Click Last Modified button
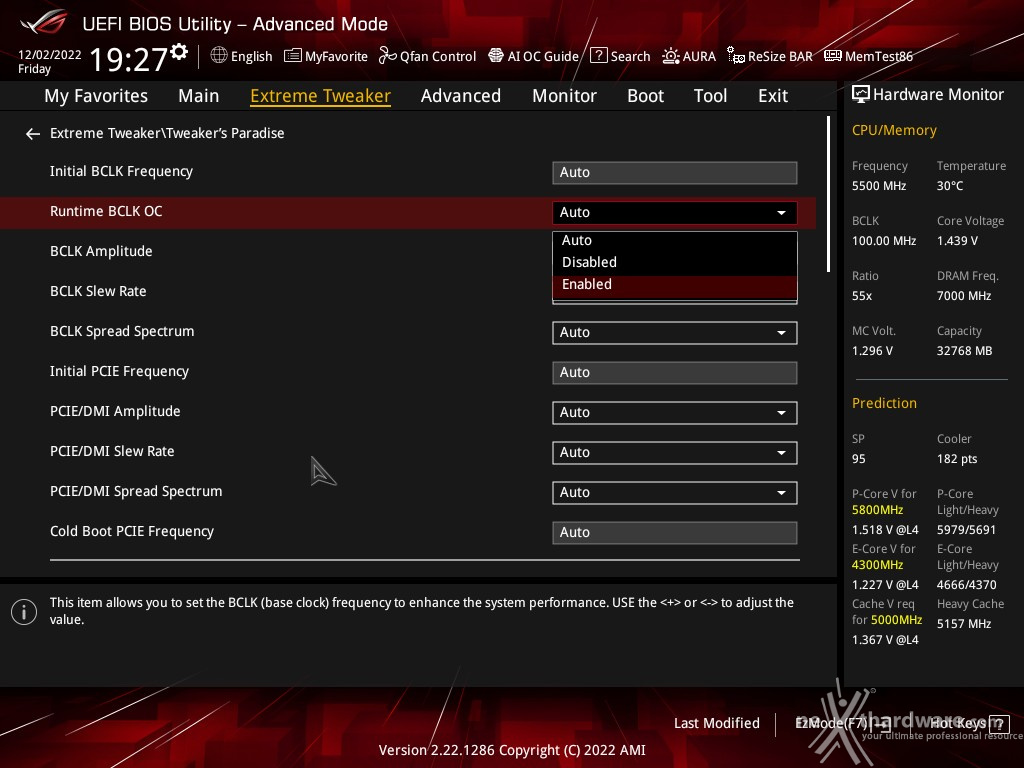Image resolution: width=1024 pixels, height=768 pixels. click(x=716, y=723)
